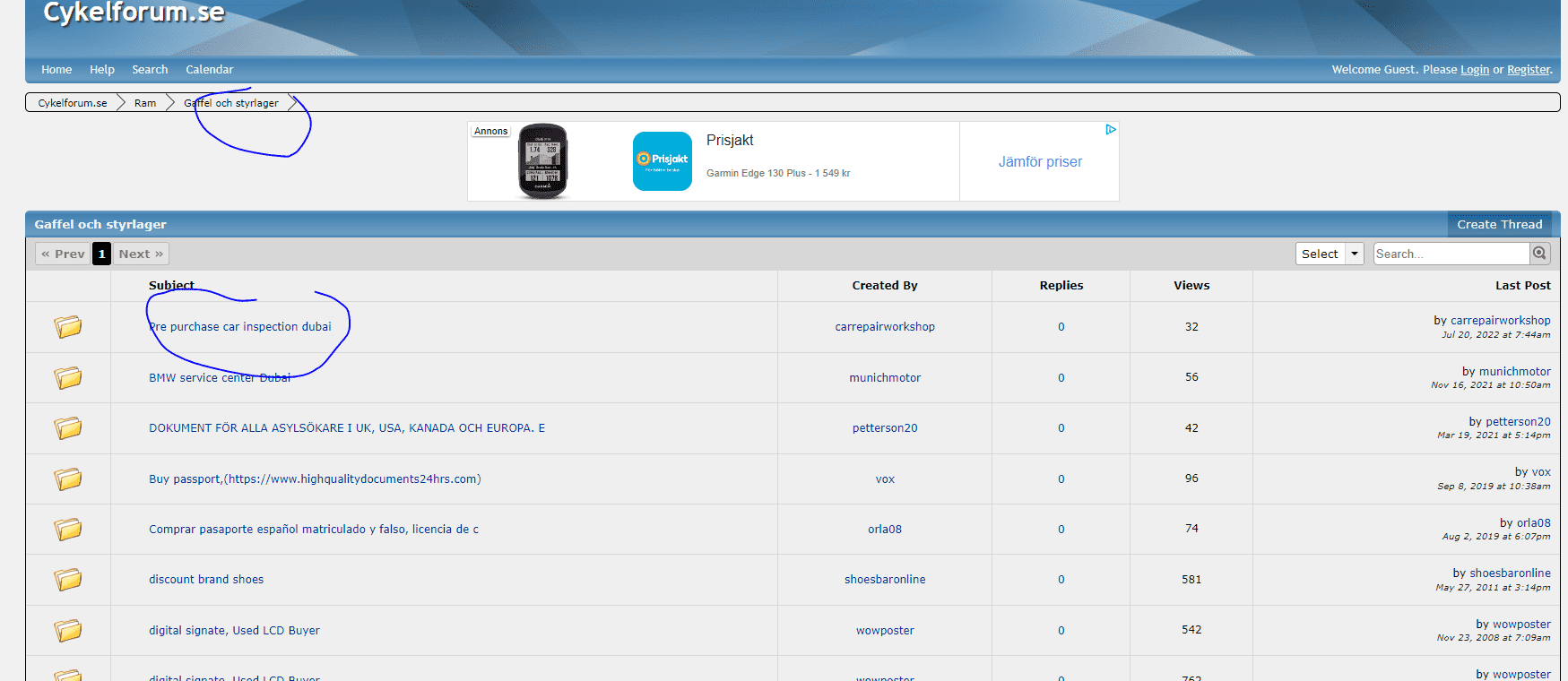Open thread creator profile shoesbaronline
The height and width of the screenshot is (681, 1568).
tap(884, 580)
